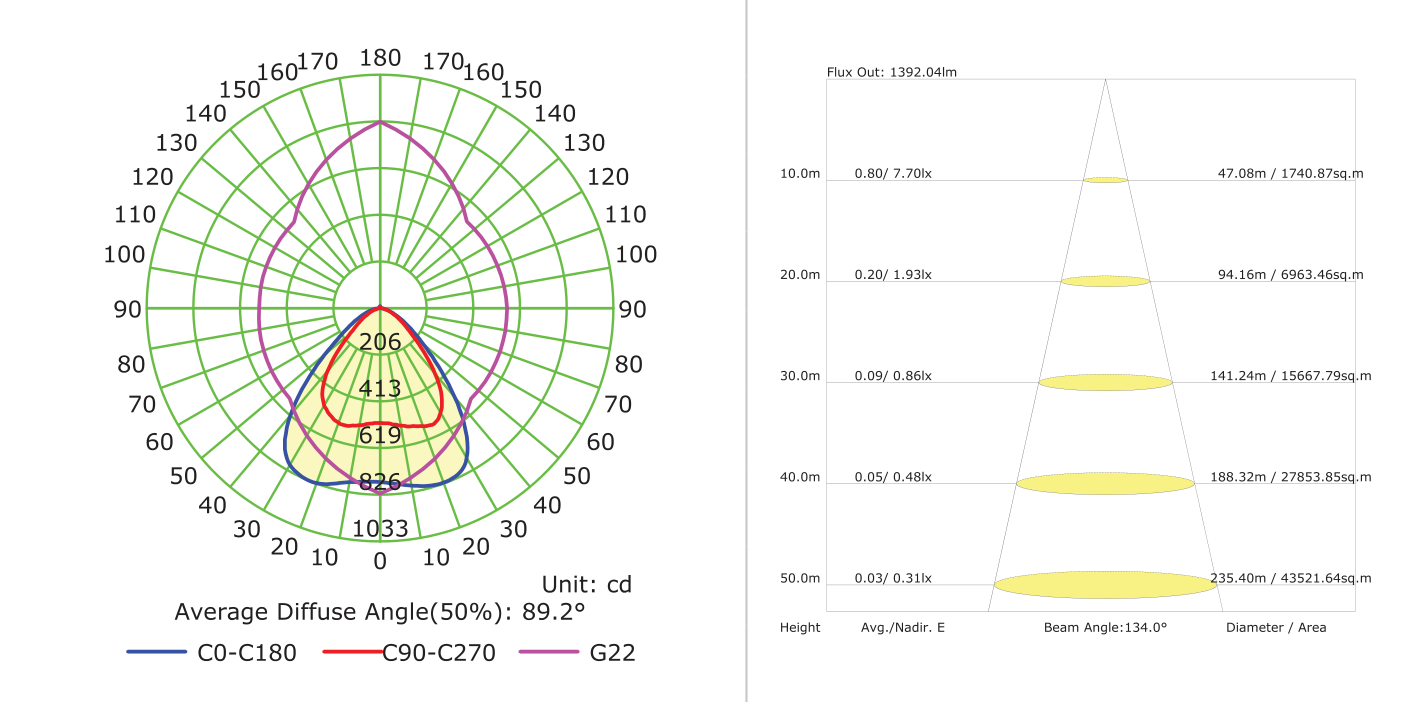1414x702 pixels.
Task: Select the C0-C180 legend label
Action: [247, 653]
